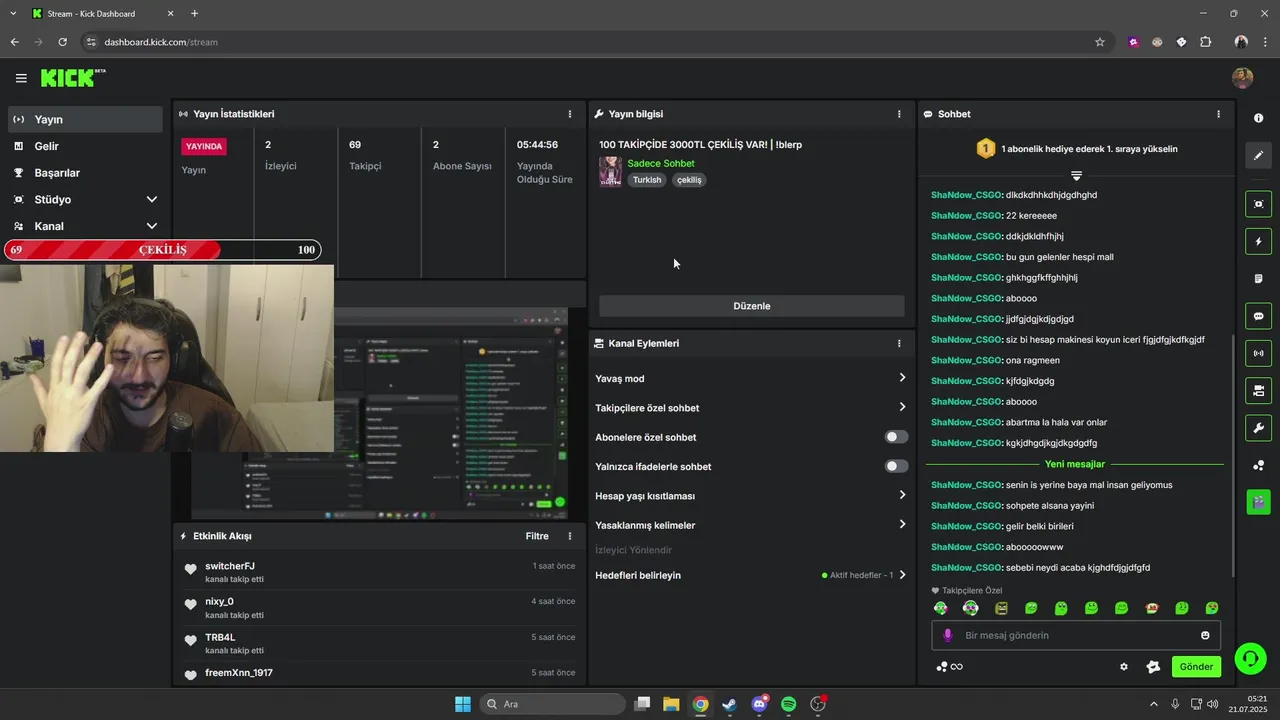
Task: Open Discord from the taskbar
Action: point(759,704)
